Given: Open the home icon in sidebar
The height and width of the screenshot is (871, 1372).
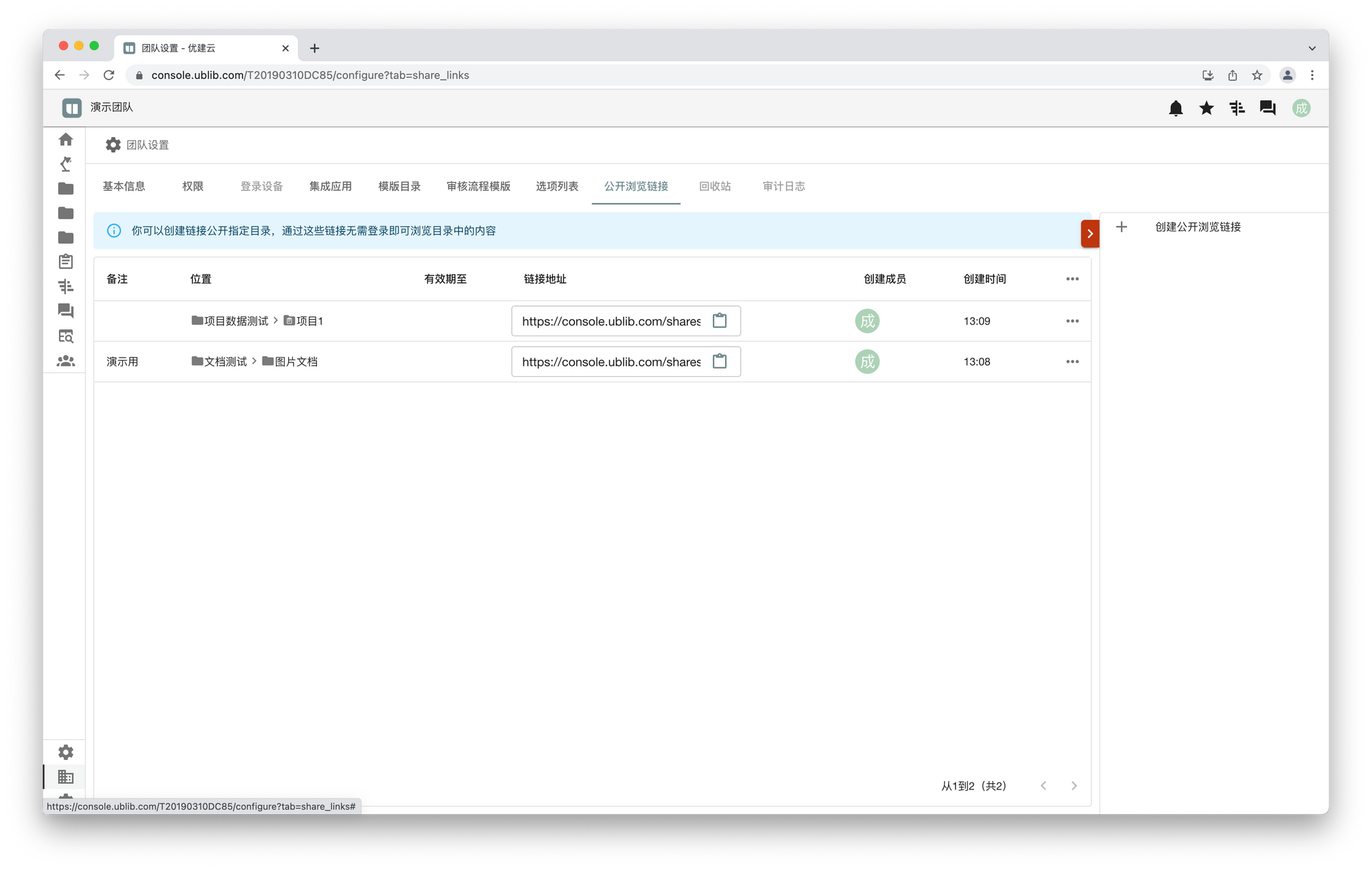Looking at the screenshot, I should tap(66, 139).
